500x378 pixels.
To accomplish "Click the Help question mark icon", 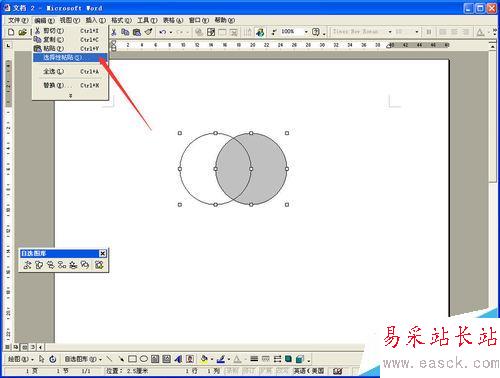I will click(x=315, y=32).
